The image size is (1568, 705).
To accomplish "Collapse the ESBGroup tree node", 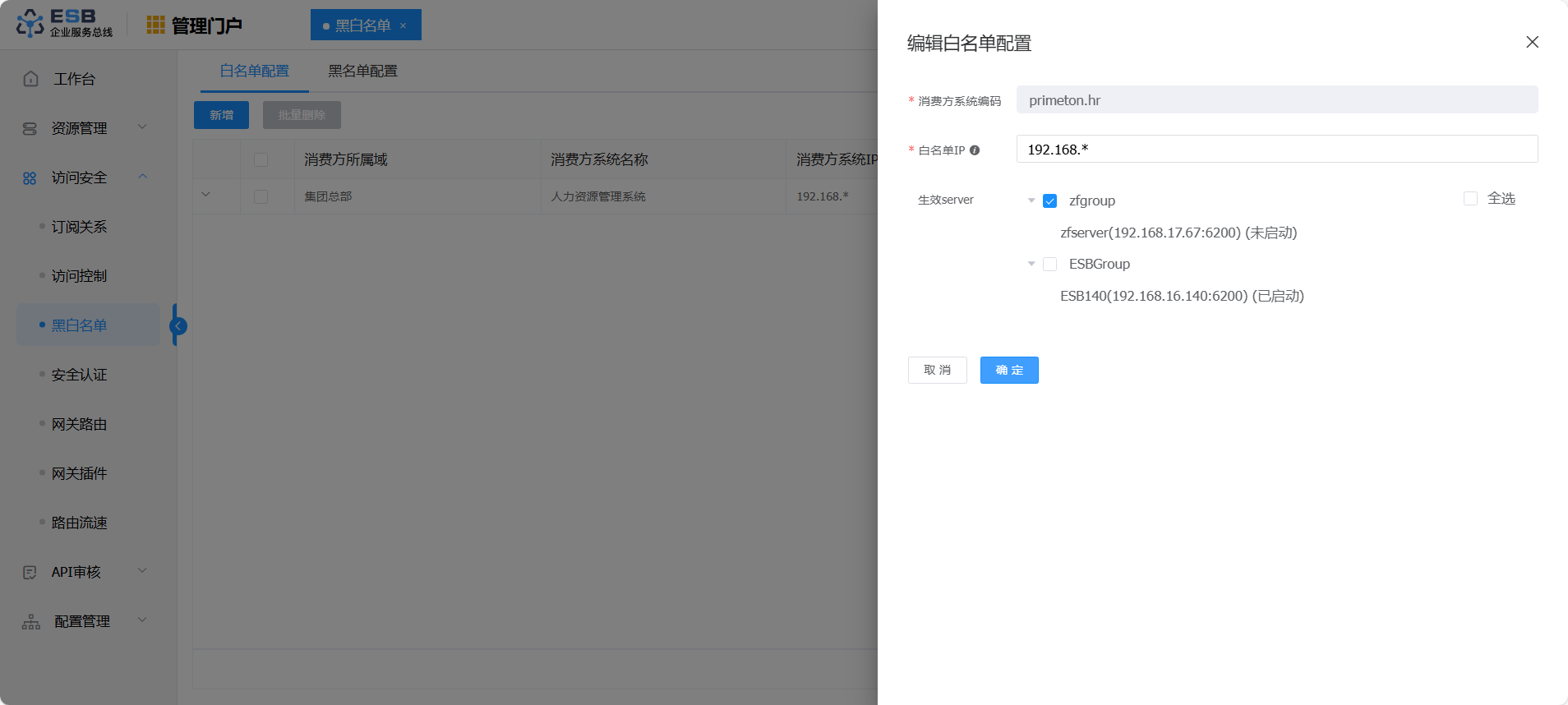I will click(1031, 265).
